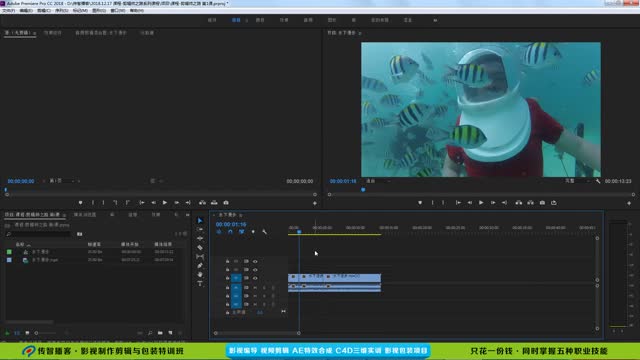
Task: Click Find magnifier at Project panel bottom
Action: coord(150,333)
